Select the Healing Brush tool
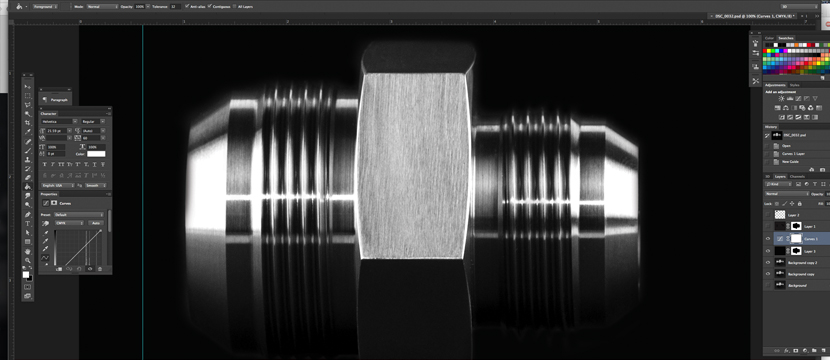Screen dimensions: 830x360 [28, 142]
